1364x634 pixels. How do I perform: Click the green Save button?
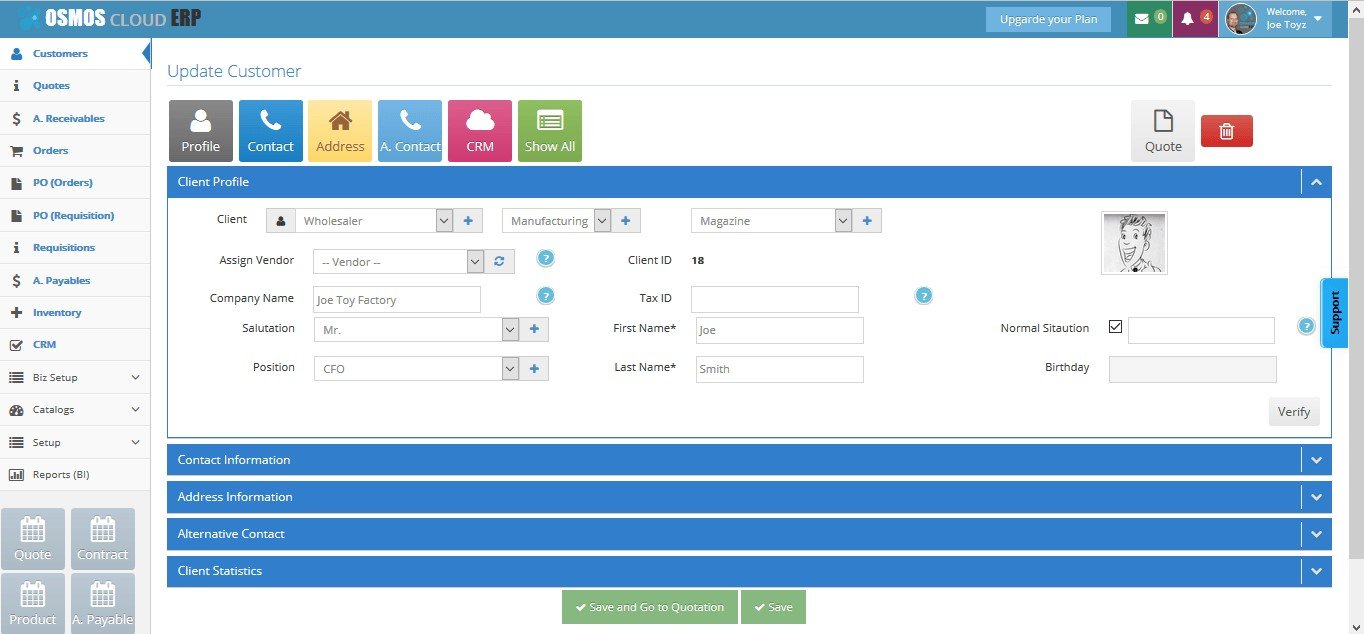pos(773,607)
